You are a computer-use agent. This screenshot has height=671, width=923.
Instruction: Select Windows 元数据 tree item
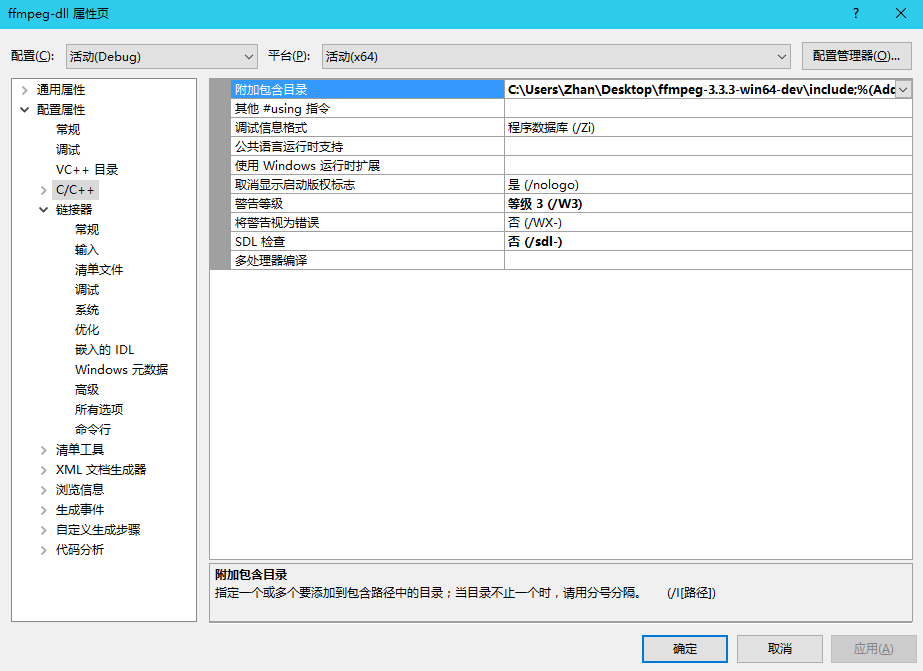pos(121,370)
